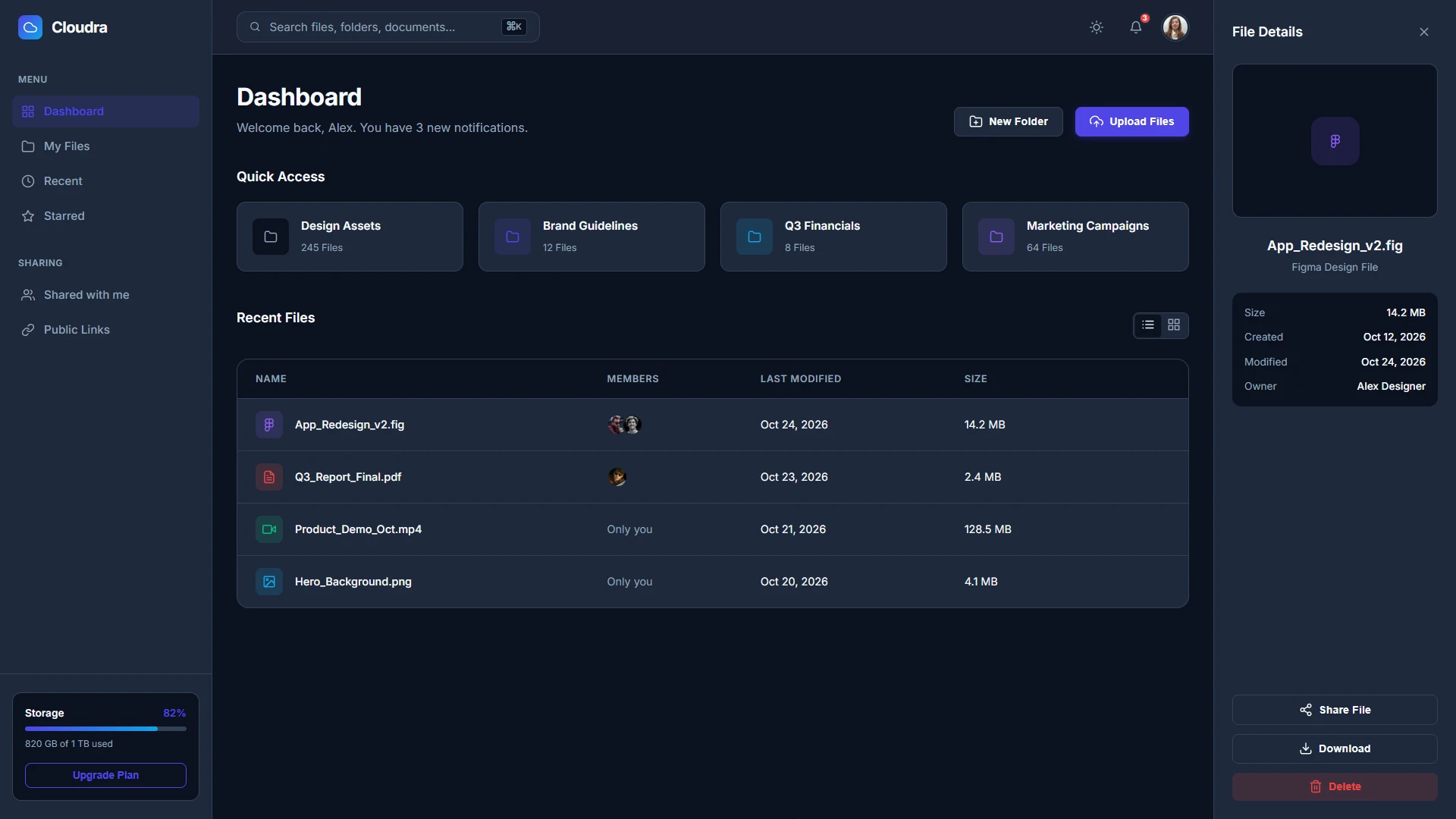Focus the search files input field
Image resolution: width=1456 pixels, height=819 pixels.
coord(388,27)
